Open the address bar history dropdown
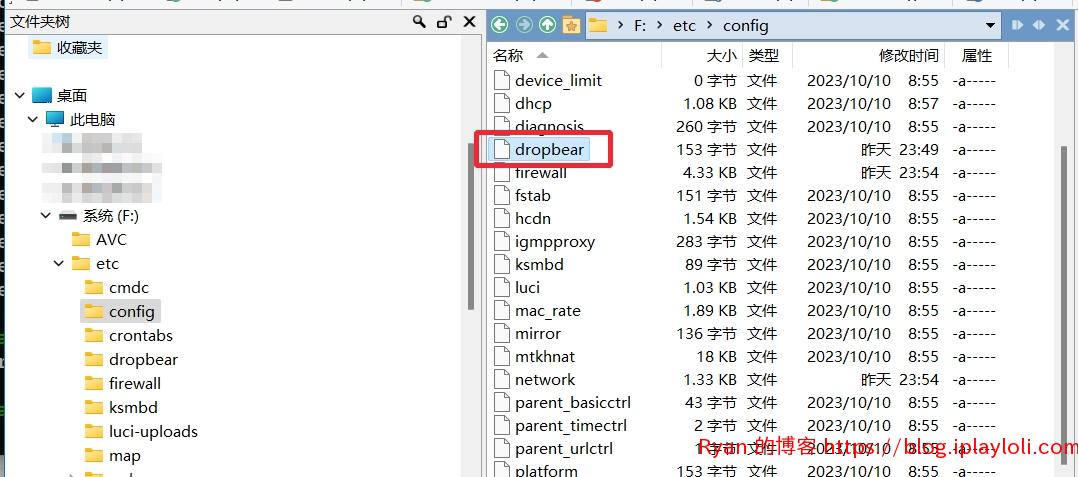 (x=991, y=25)
